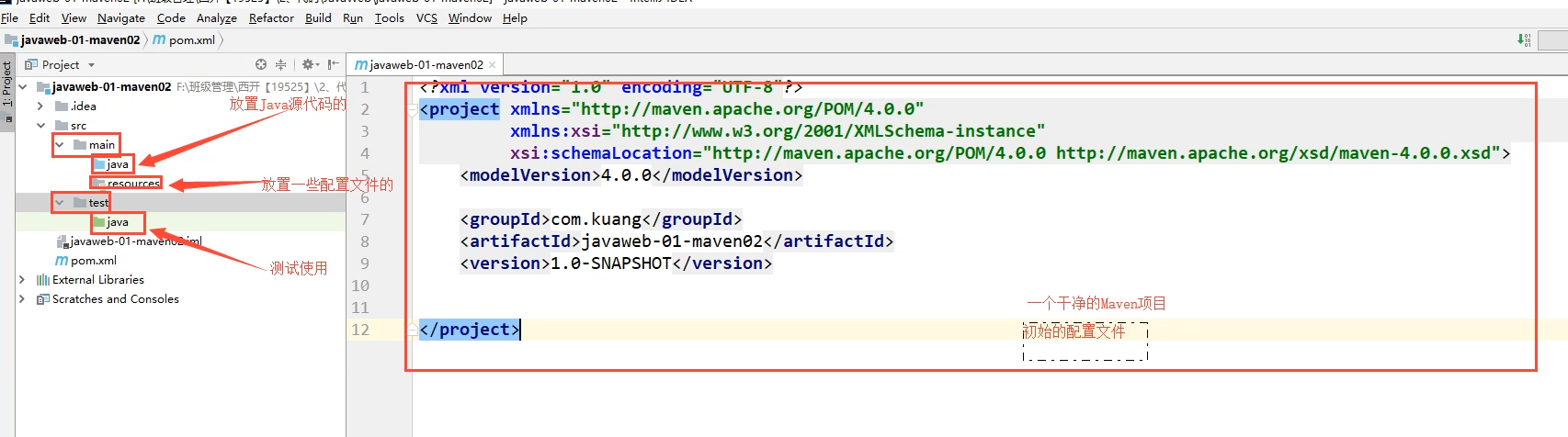Open the Project view dropdown
This screenshot has height=437, width=1568.
coord(91,65)
